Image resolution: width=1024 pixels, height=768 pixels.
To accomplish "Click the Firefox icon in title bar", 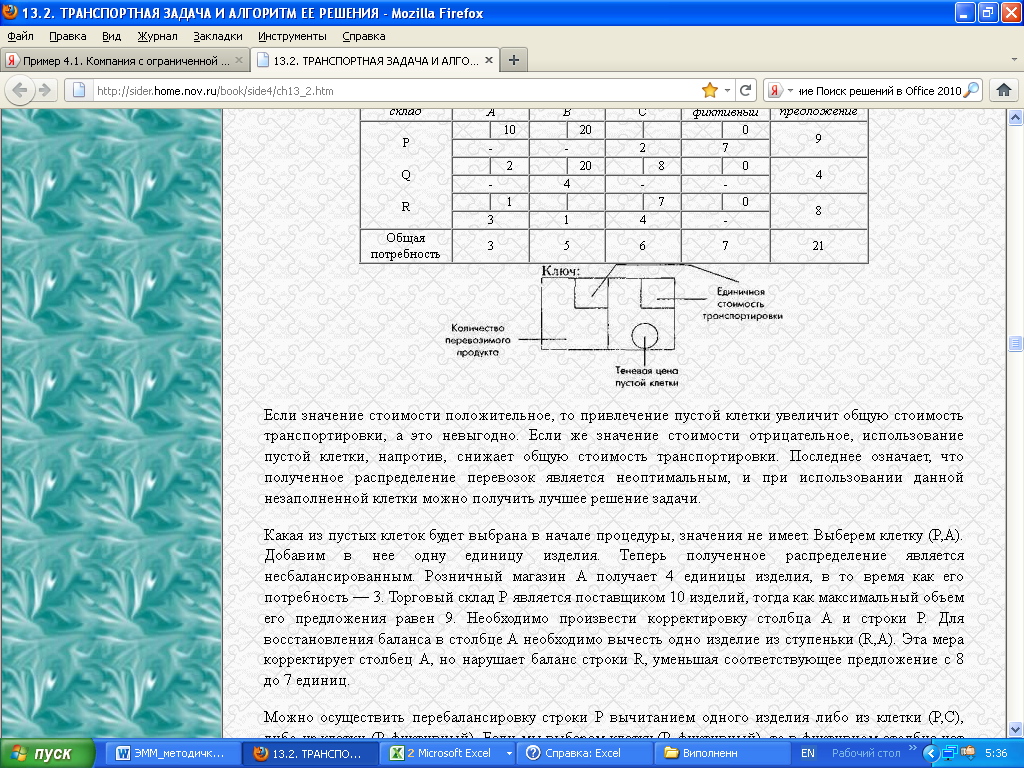I will tap(9, 12).
